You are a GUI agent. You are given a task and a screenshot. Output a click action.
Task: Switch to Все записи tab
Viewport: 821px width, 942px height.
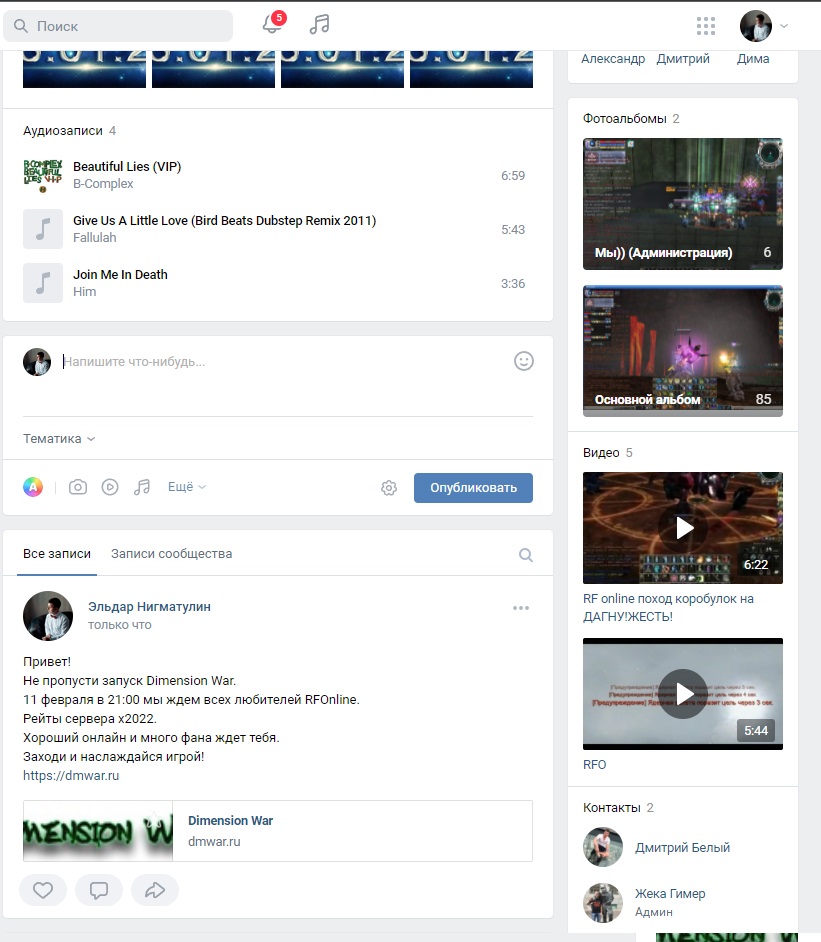(x=57, y=553)
